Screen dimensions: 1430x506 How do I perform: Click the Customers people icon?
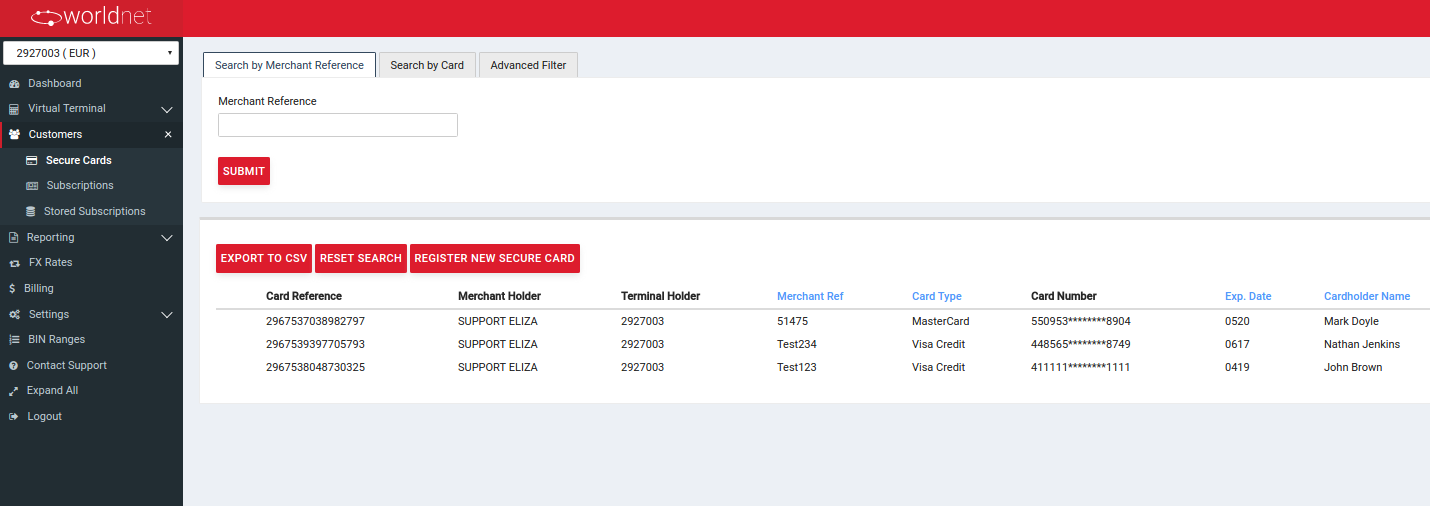click(14, 134)
